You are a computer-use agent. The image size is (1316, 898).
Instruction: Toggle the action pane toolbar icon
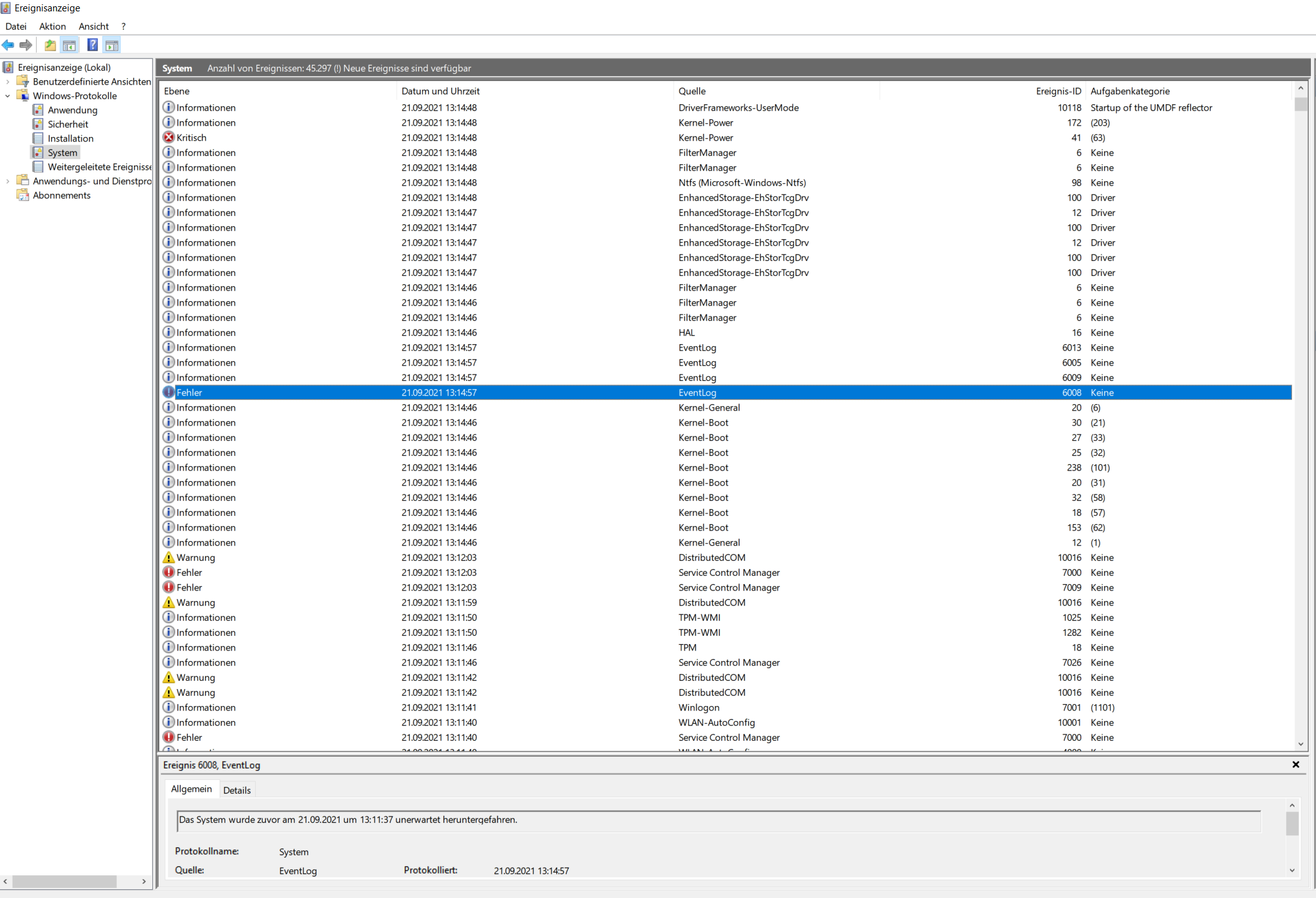point(112,45)
